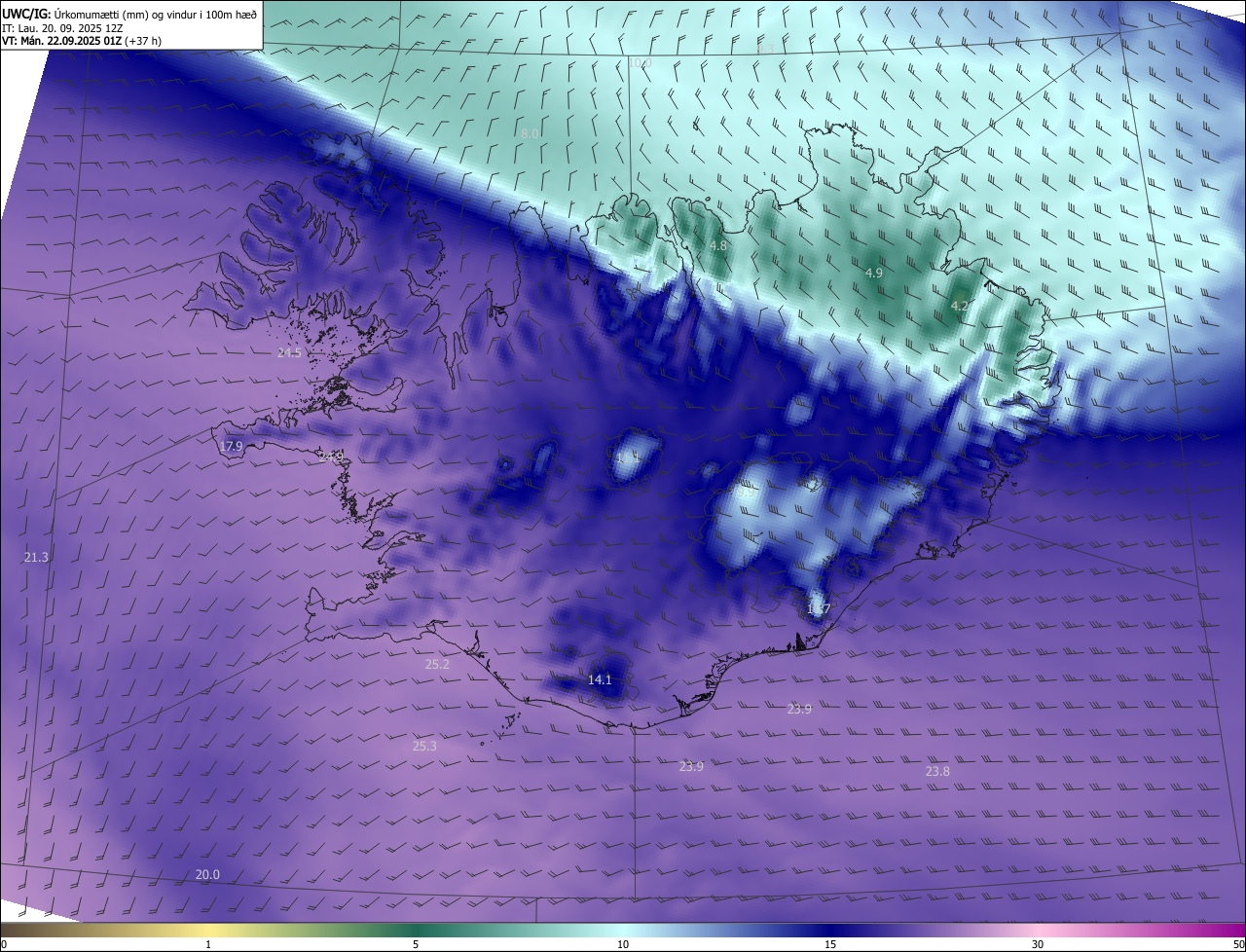This screenshot has width=1246, height=952.
Task: Click the 8.0 value label
Action: coord(530,133)
